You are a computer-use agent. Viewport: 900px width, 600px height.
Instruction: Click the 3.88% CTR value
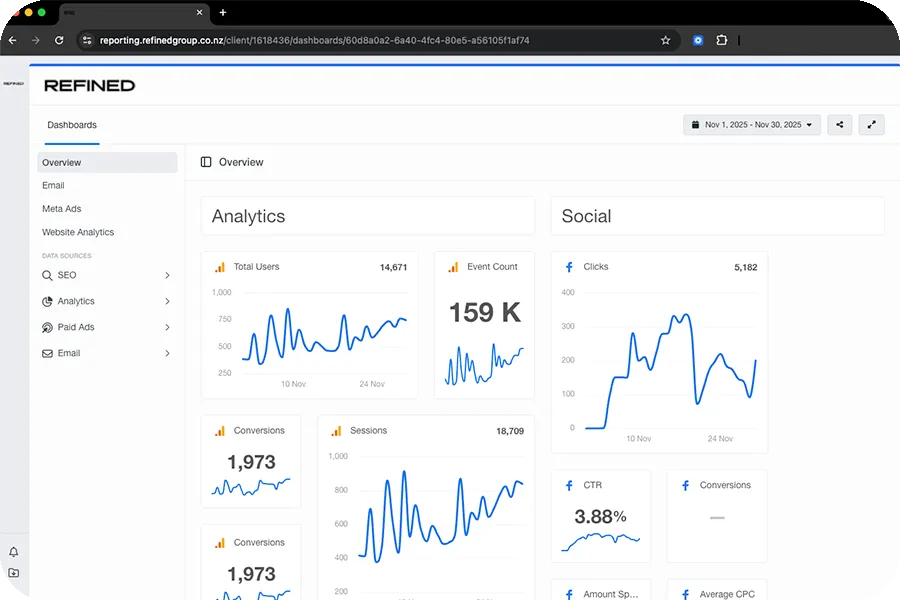click(x=600, y=517)
